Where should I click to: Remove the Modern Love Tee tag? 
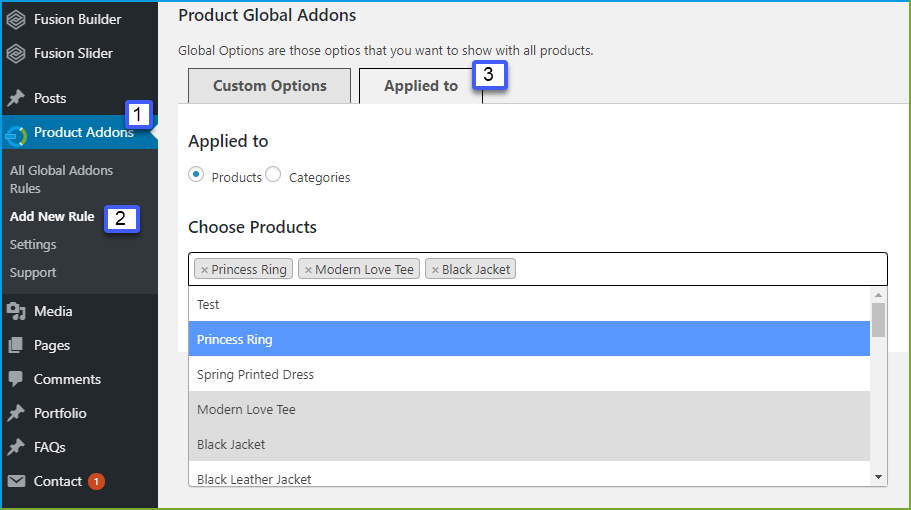(x=309, y=270)
